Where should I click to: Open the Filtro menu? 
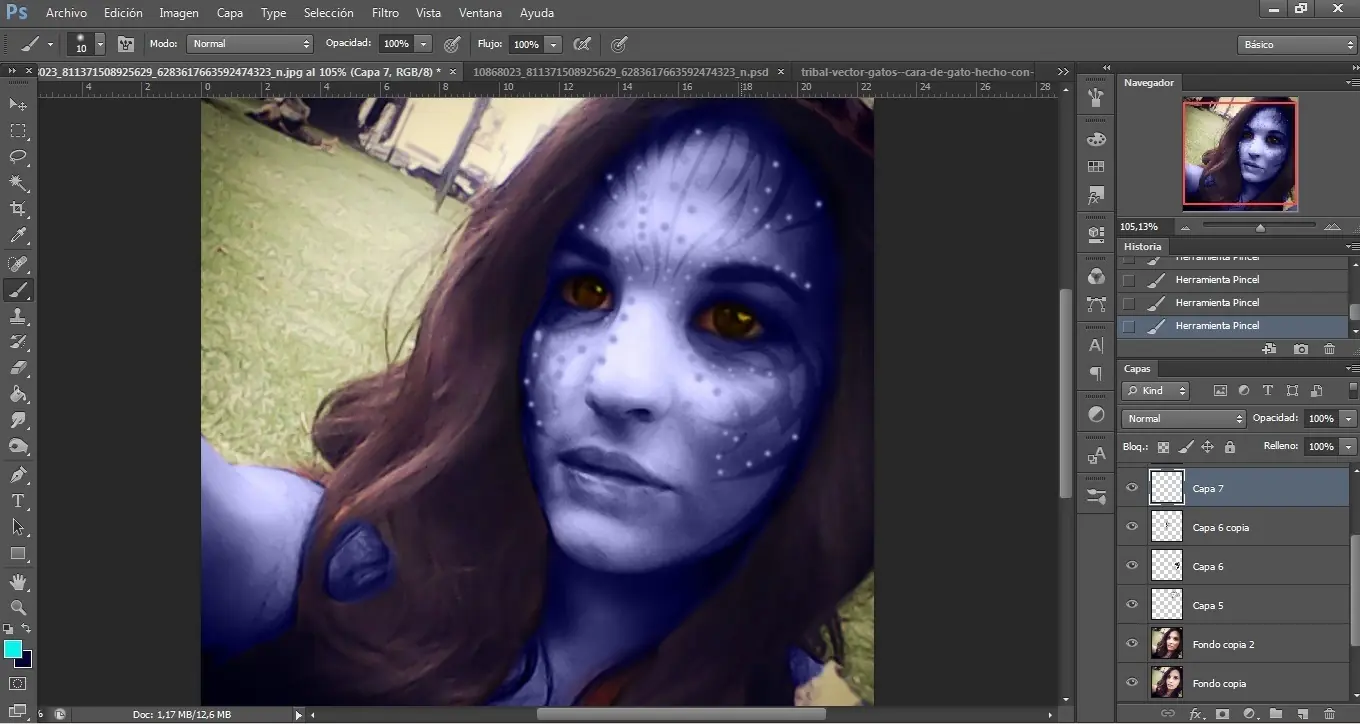[x=385, y=13]
